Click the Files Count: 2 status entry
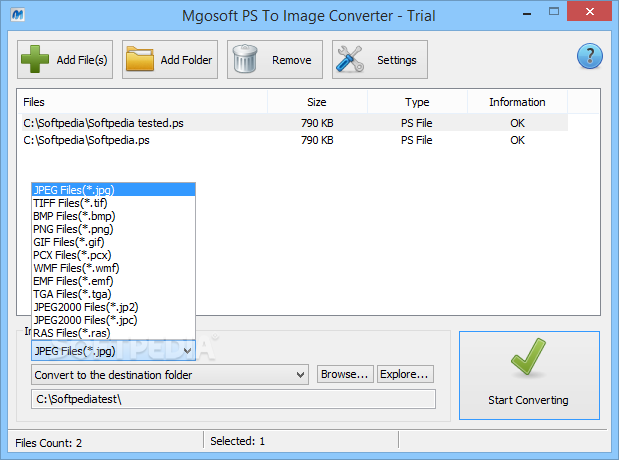Viewport: 619px width, 460px height. pos(49,443)
